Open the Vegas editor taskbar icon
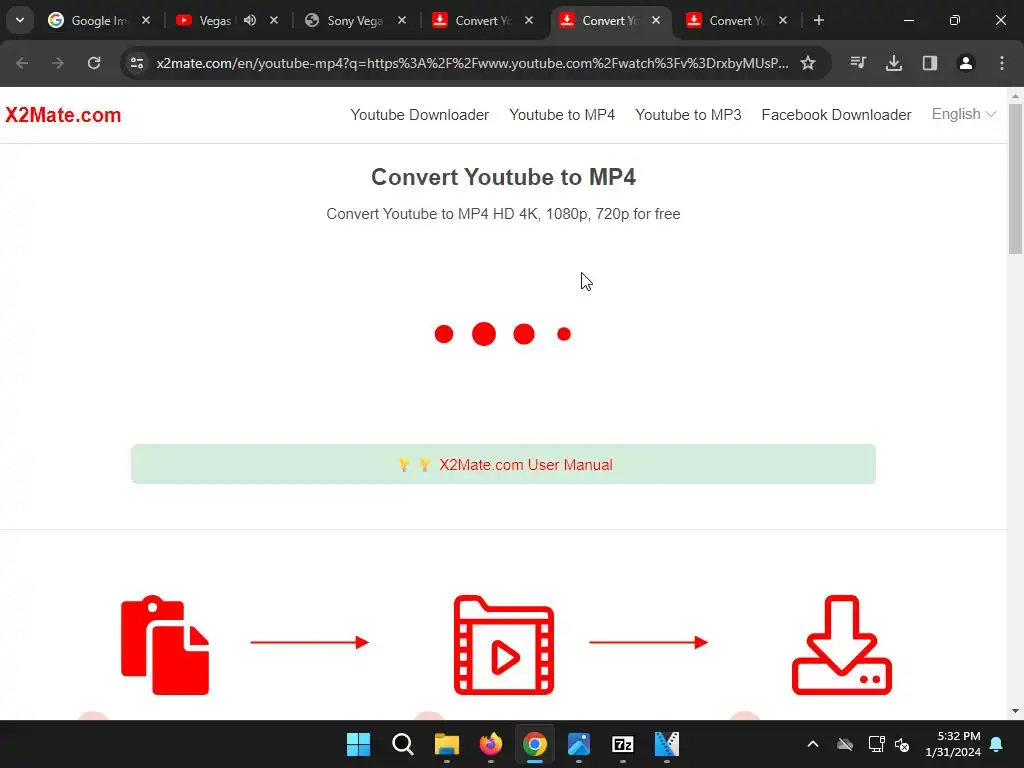 click(x=667, y=744)
